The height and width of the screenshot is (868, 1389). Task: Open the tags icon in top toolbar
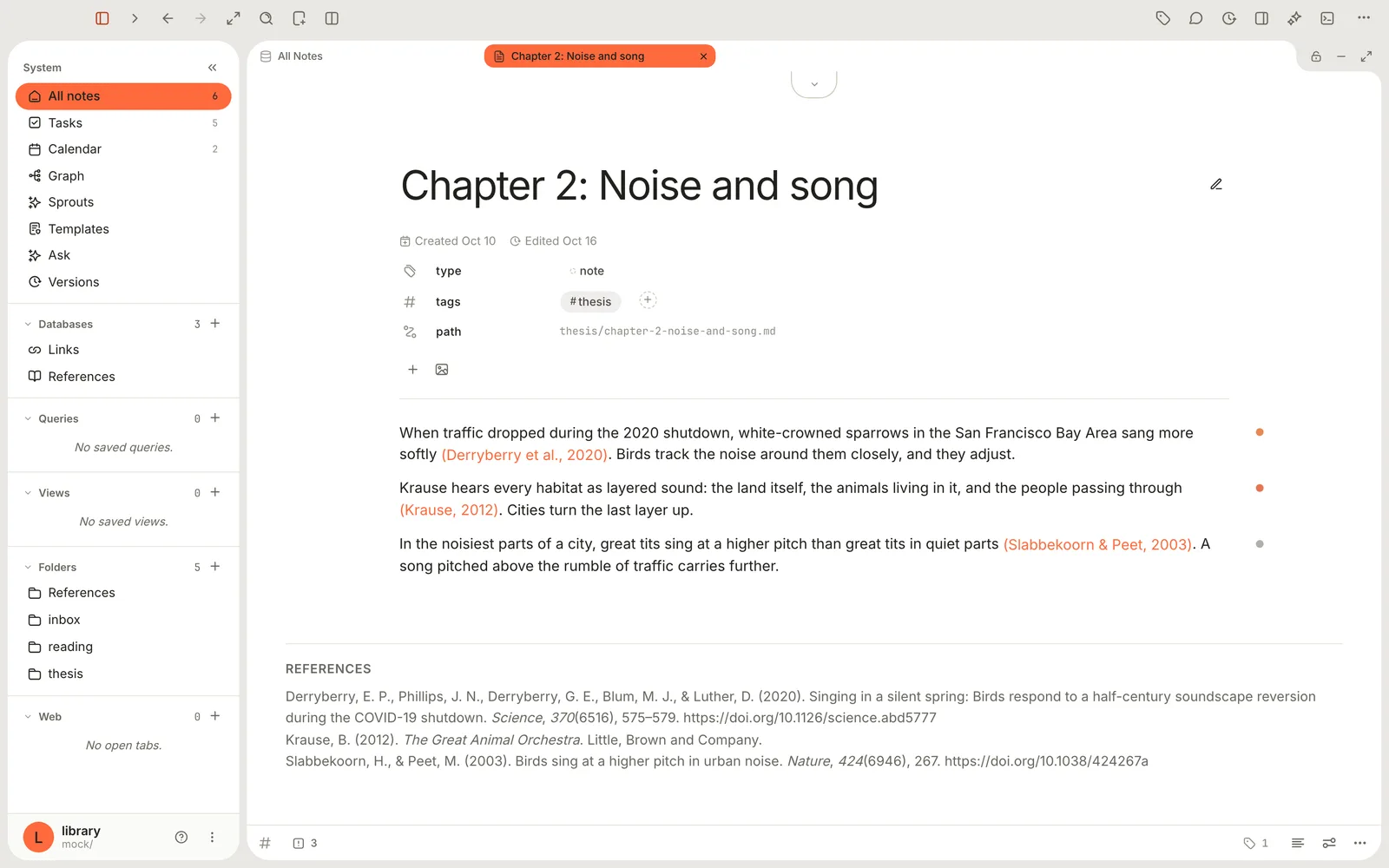tap(1163, 18)
